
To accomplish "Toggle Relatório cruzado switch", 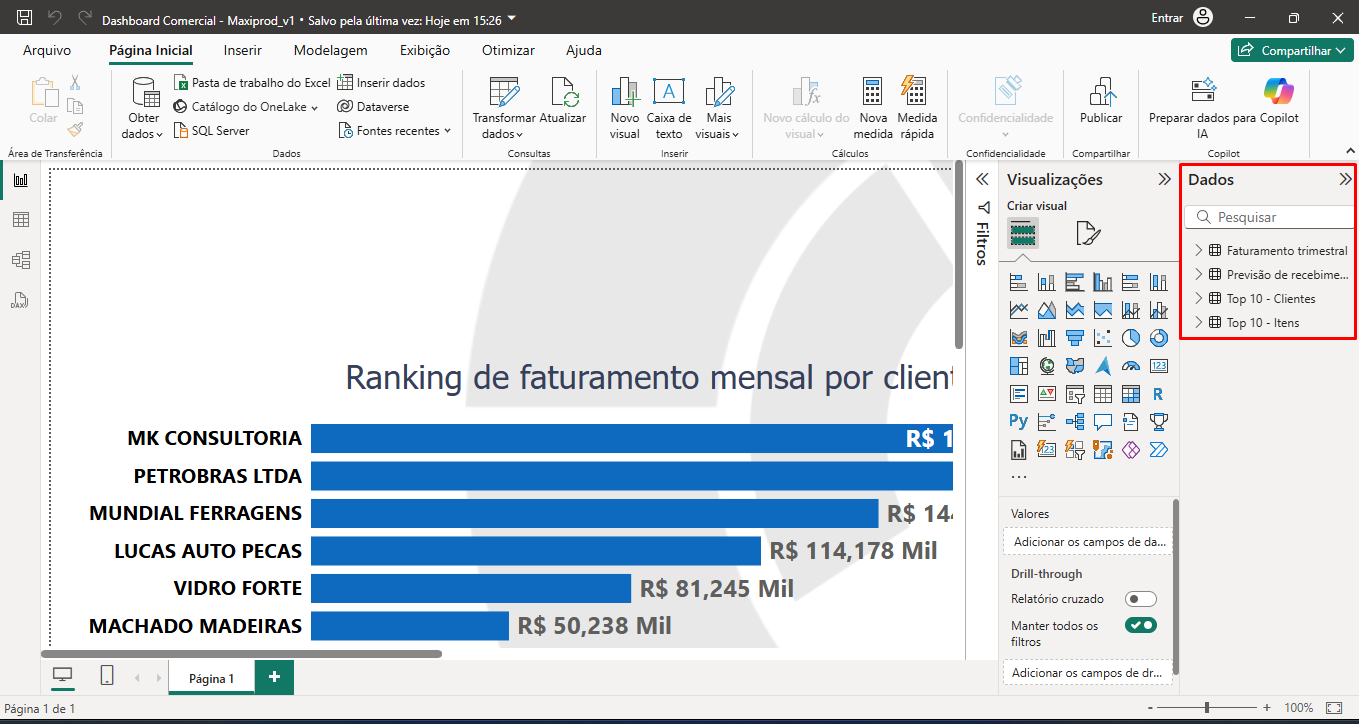I will coord(1140,599).
